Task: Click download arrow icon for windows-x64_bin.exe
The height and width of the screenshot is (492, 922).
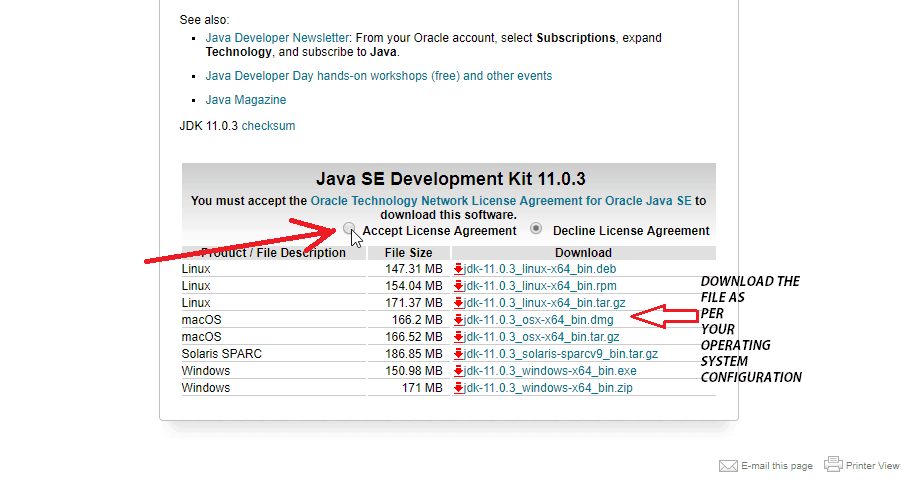Action: 458,371
